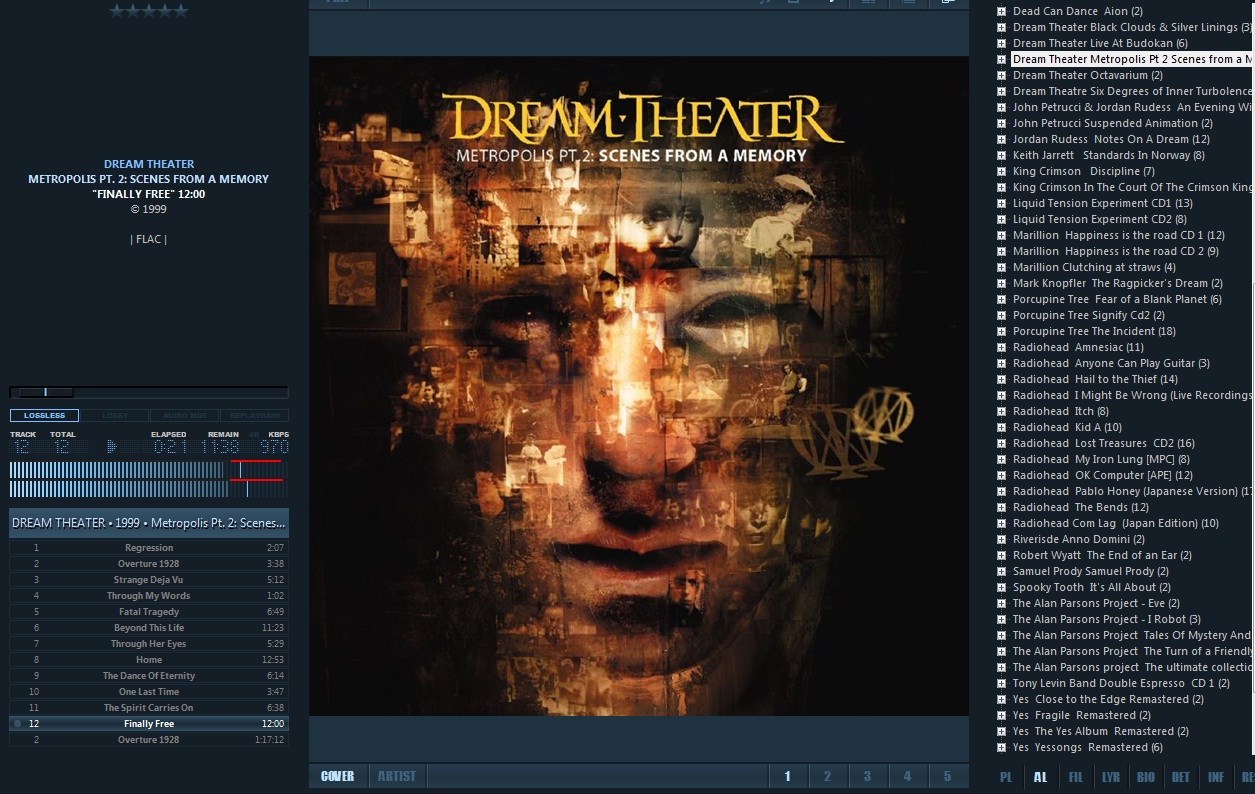Select panel tab 2
1255x794 pixels.
(827, 776)
